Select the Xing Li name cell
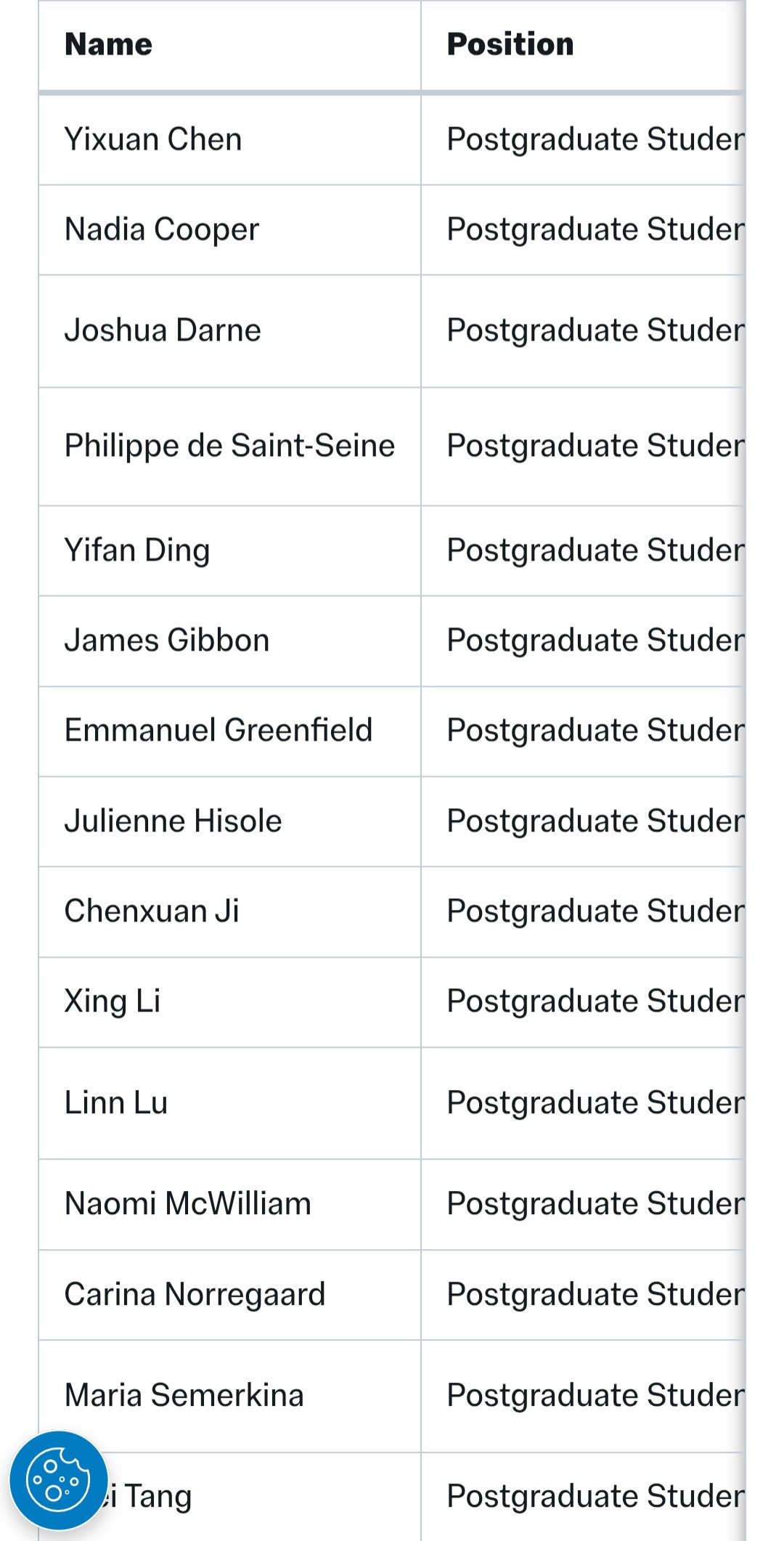This screenshot has height=1541, width=784. (x=113, y=1001)
